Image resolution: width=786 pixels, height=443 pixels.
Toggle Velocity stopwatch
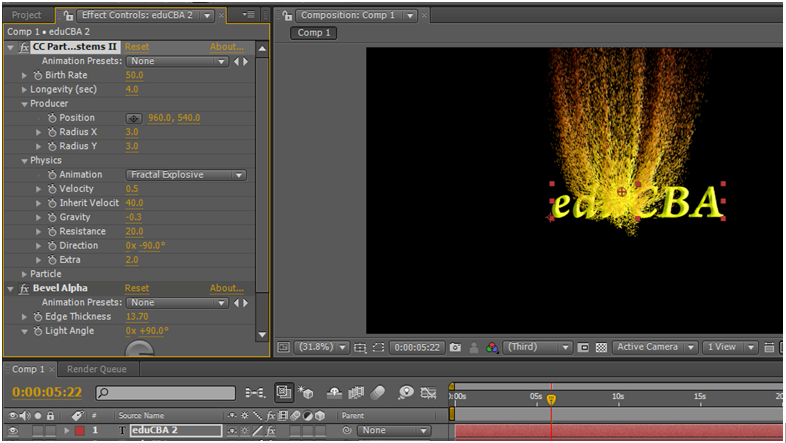(x=52, y=189)
